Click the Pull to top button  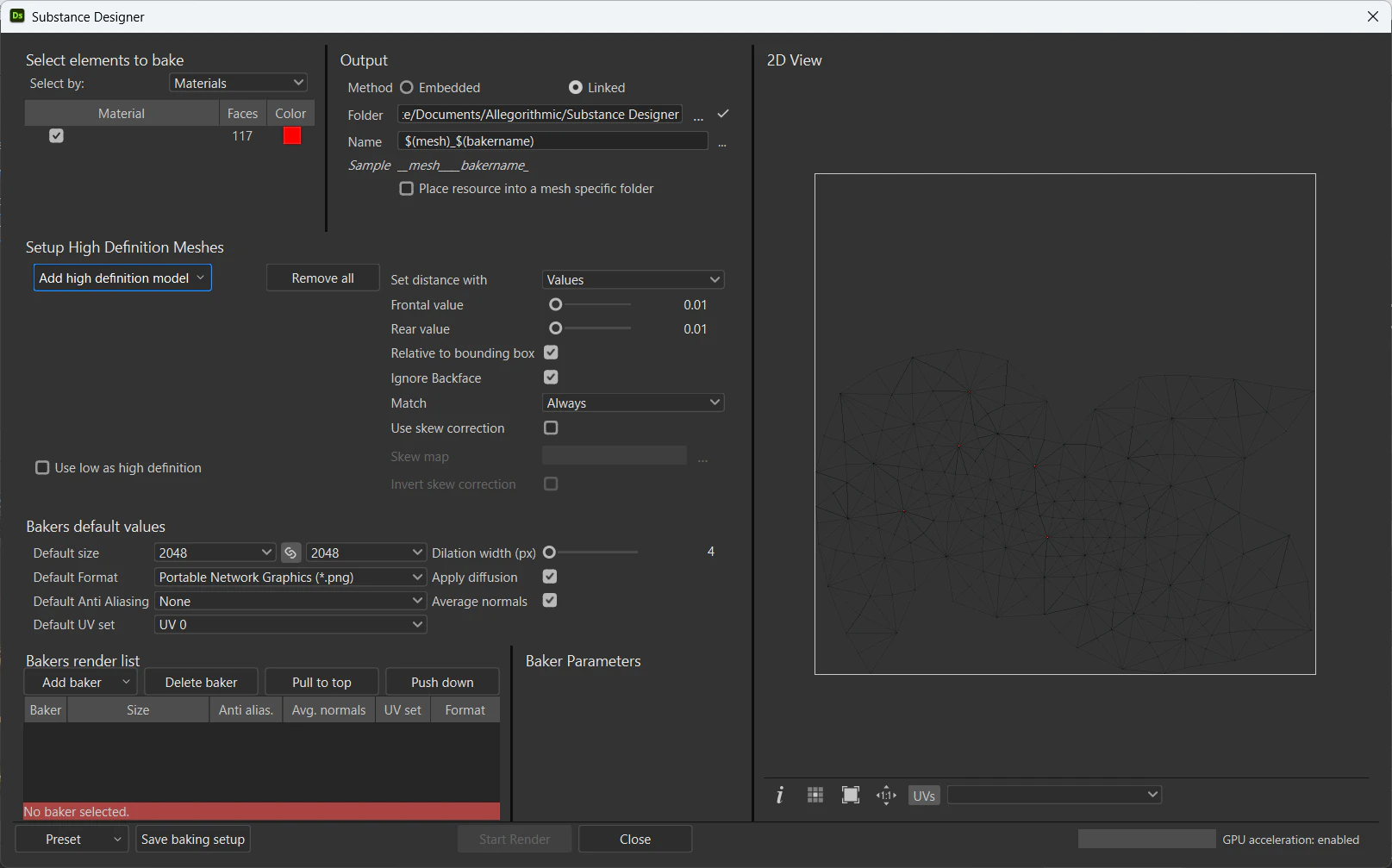point(321,682)
